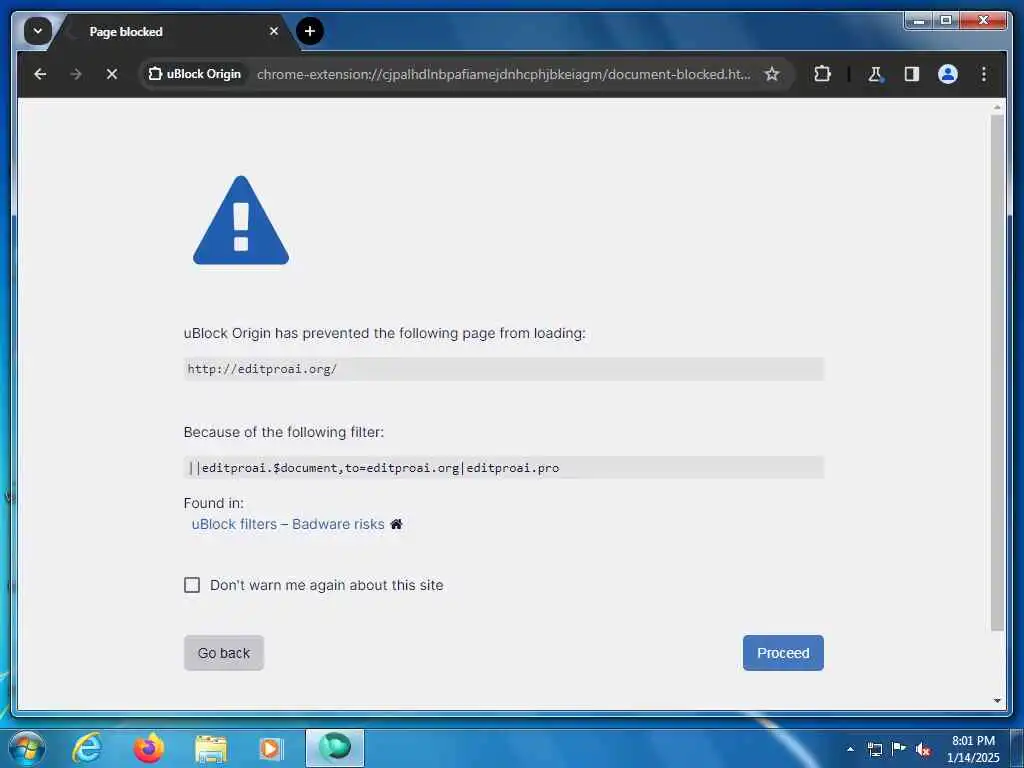Stop loading the page
The image size is (1024, 768).
pos(112,74)
